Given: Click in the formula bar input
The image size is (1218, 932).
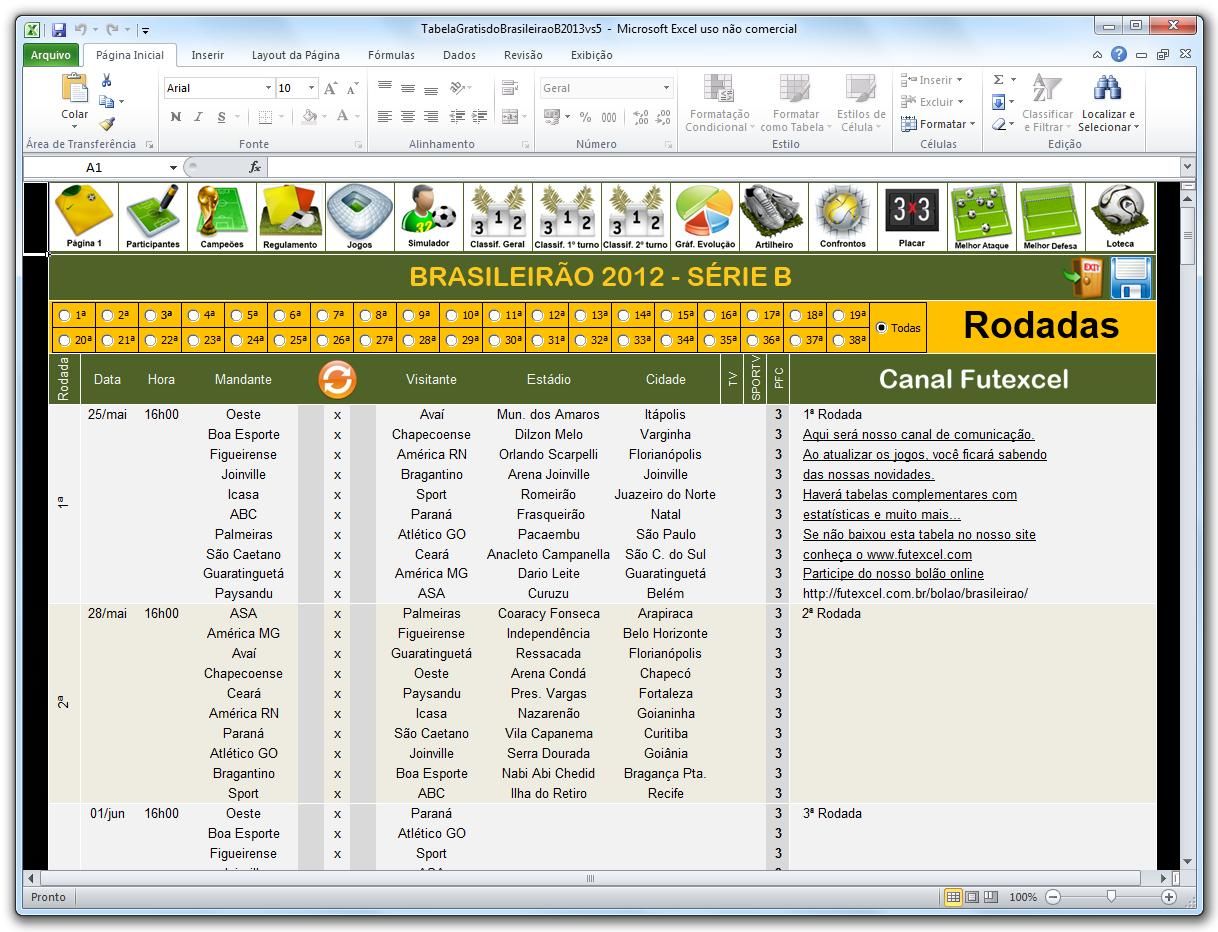Looking at the screenshot, I should point(723,168).
